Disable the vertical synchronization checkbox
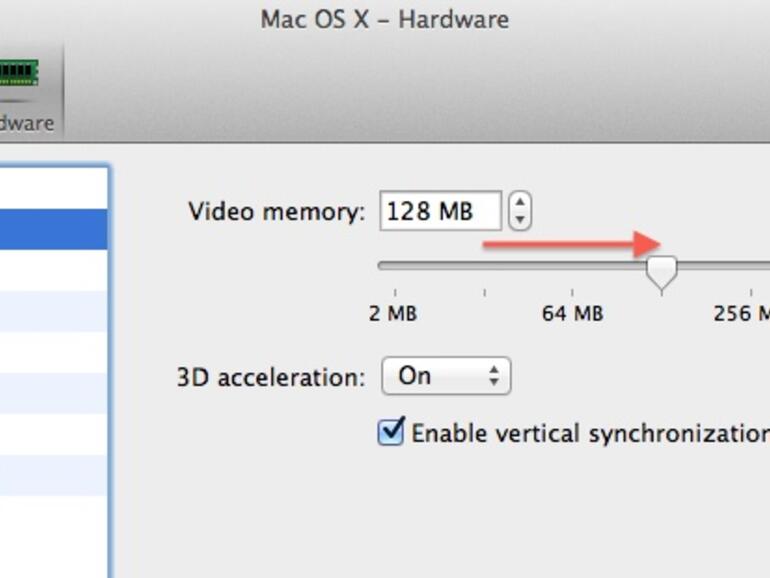Viewport: 770px width, 578px height. (x=391, y=432)
